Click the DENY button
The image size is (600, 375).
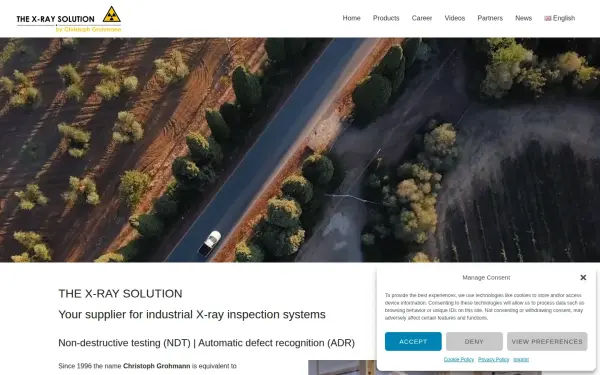(x=474, y=341)
